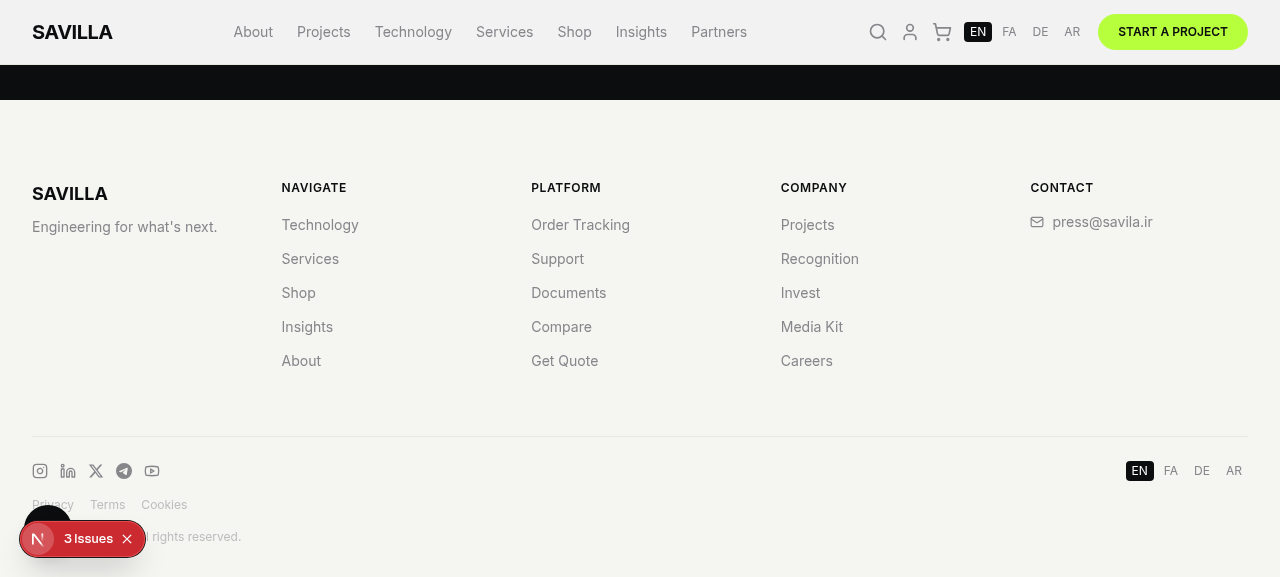Open the LinkedIn icon in footer
This screenshot has width=1280, height=577.
pyautogui.click(x=68, y=471)
